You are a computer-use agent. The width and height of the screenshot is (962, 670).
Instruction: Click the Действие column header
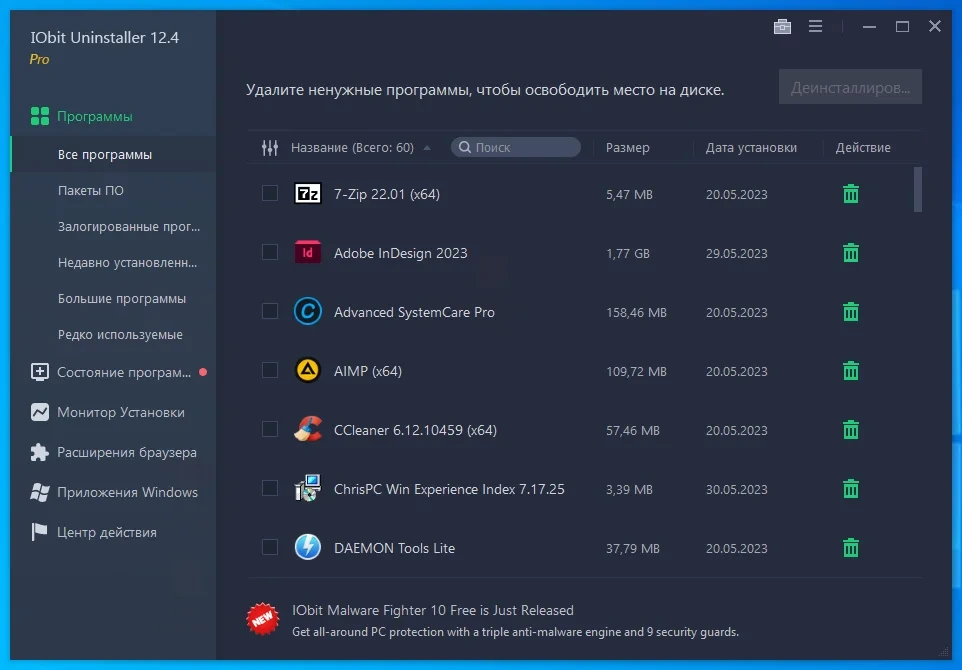863,148
